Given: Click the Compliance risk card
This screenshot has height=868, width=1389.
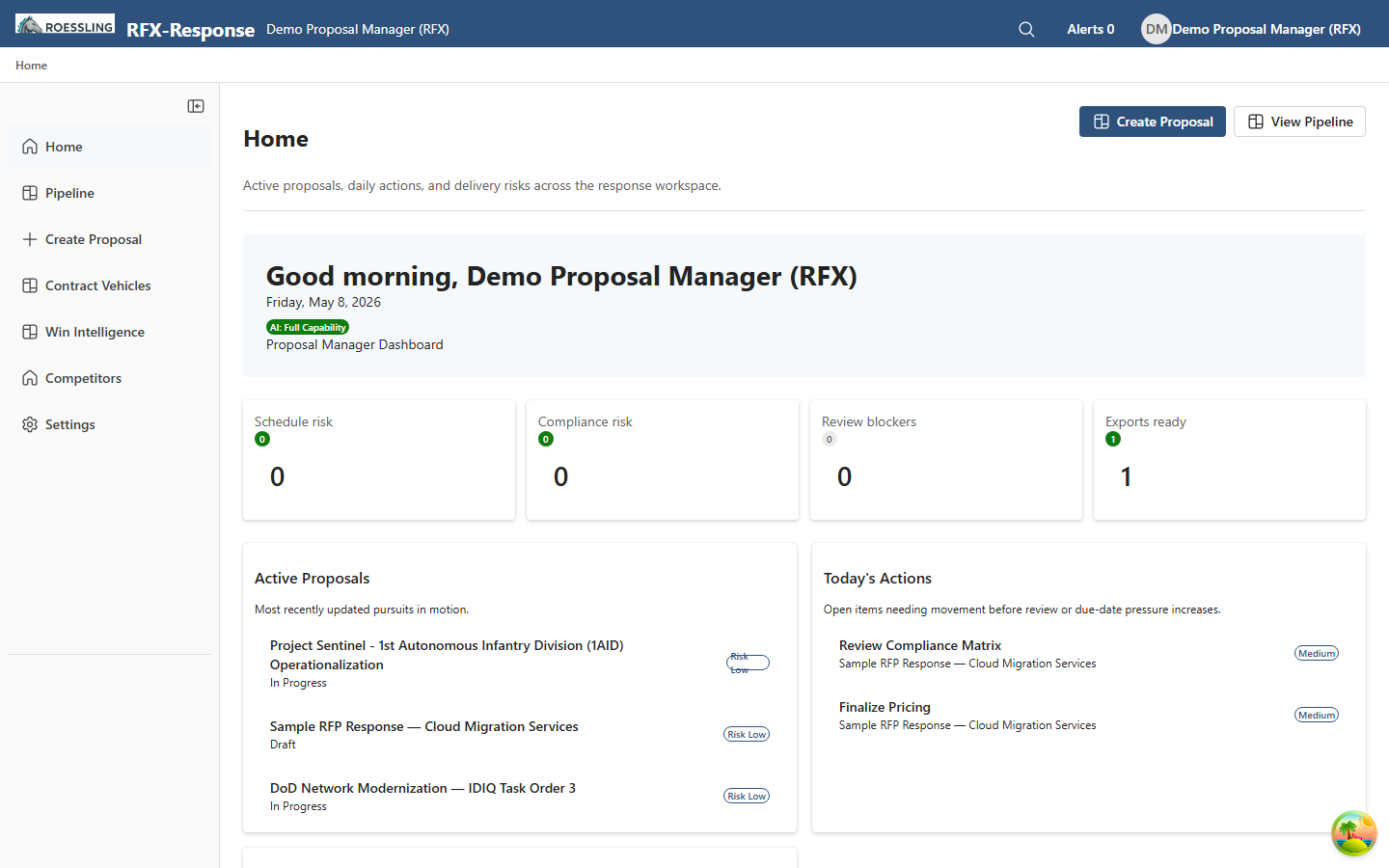Looking at the screenshot, I should tap(663, 460).
